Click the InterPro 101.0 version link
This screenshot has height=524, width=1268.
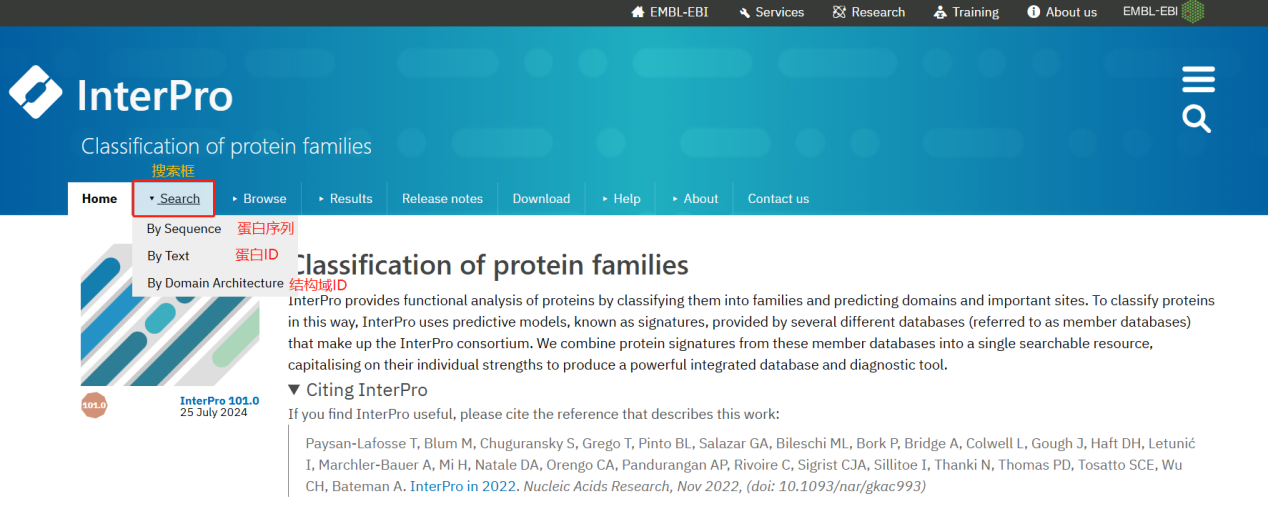(x=219, y=400)
